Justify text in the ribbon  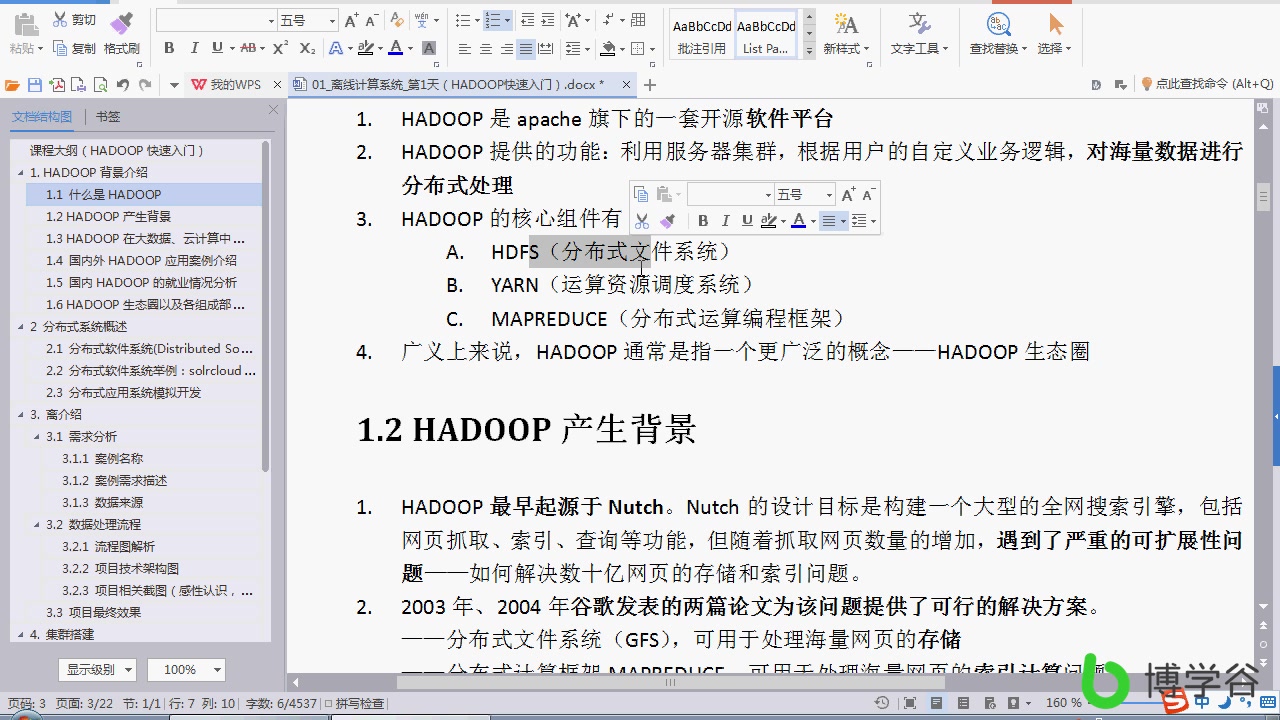pos(526,48)
